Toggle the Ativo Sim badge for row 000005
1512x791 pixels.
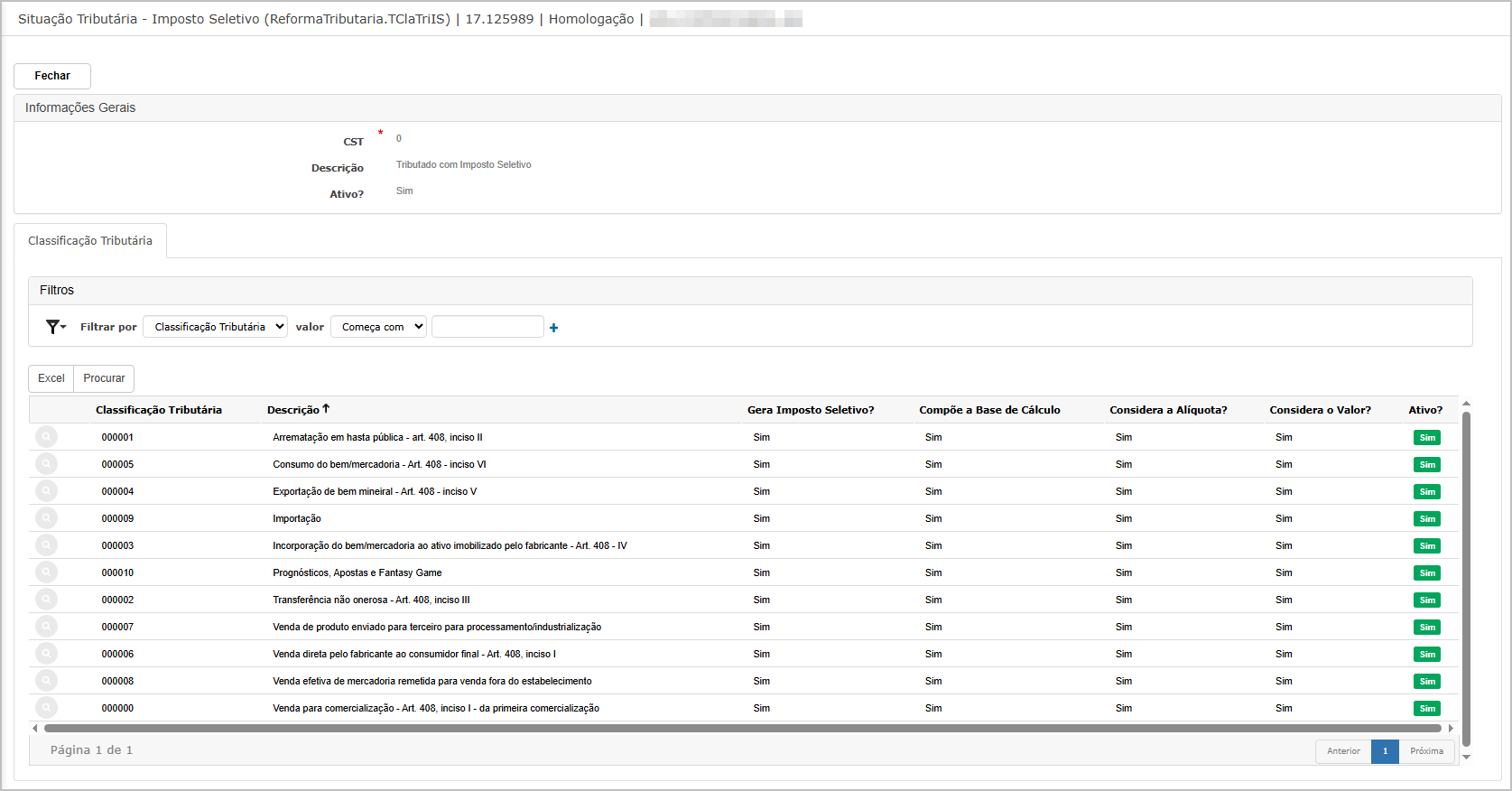point(1426,465)
